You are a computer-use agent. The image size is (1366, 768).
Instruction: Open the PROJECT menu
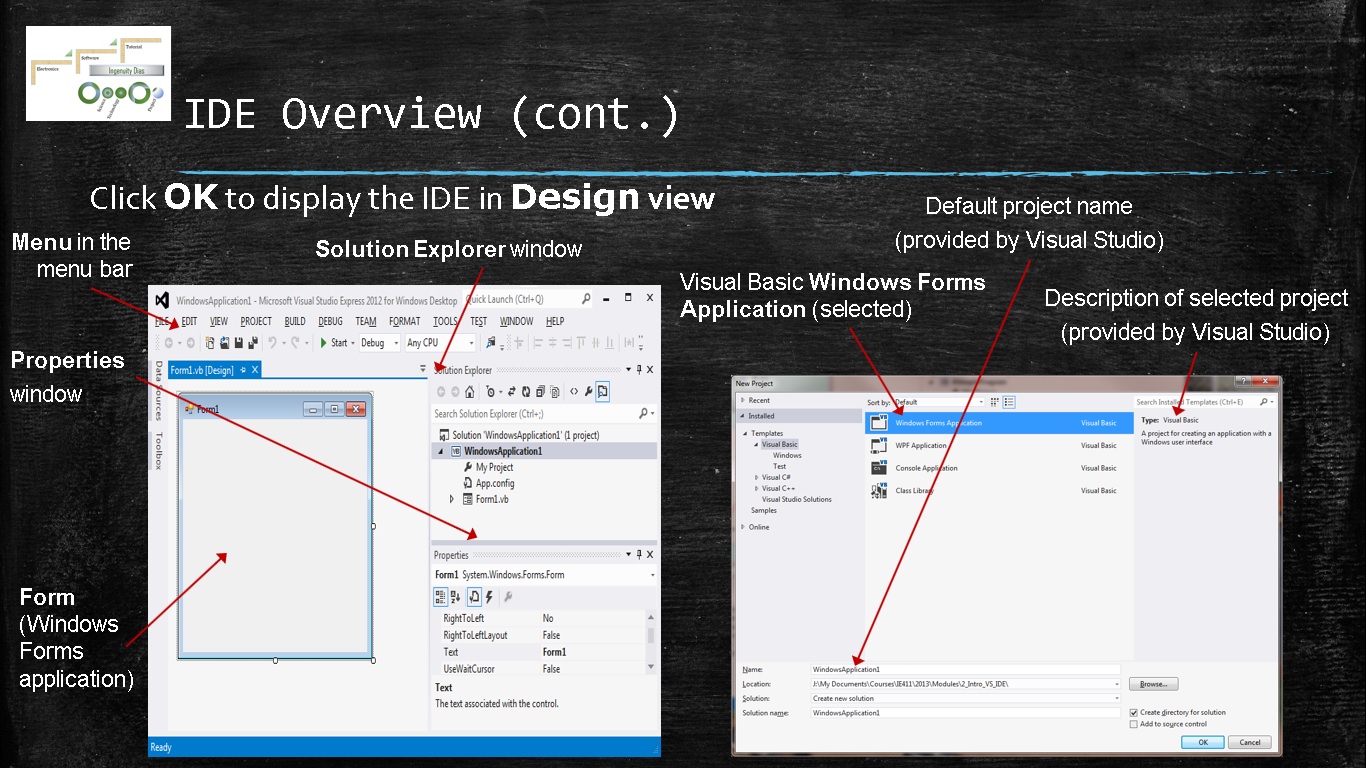pos(256,321)
